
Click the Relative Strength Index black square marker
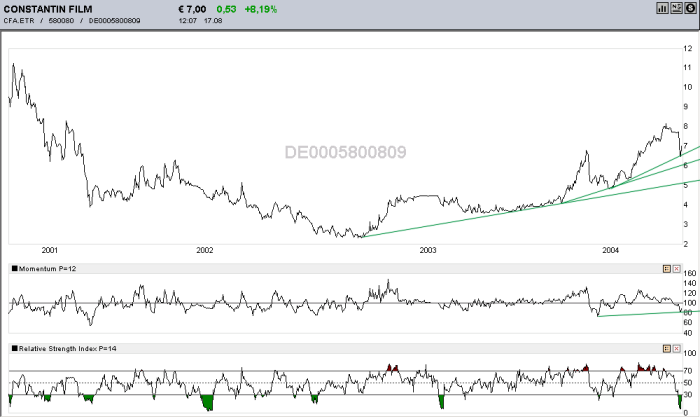(14, 348)
